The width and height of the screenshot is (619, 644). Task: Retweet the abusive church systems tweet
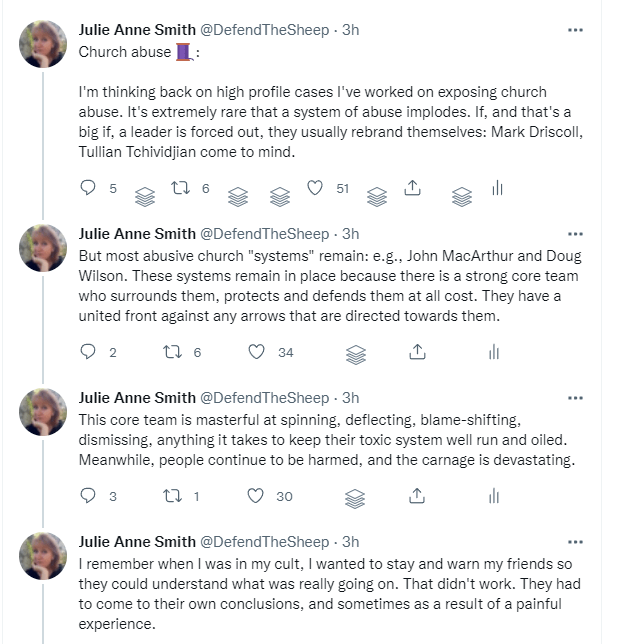172,352
